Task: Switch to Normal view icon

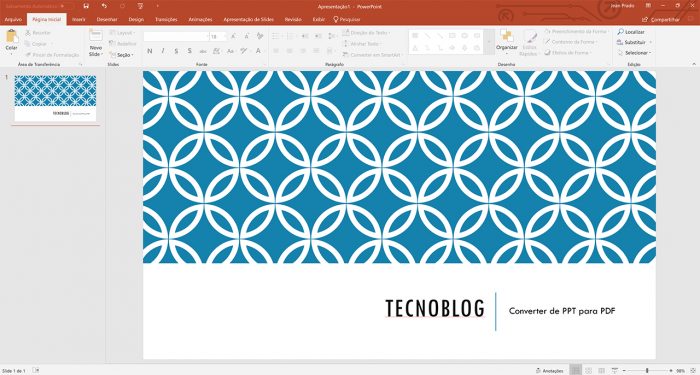Action: click(x=575, y=371)
